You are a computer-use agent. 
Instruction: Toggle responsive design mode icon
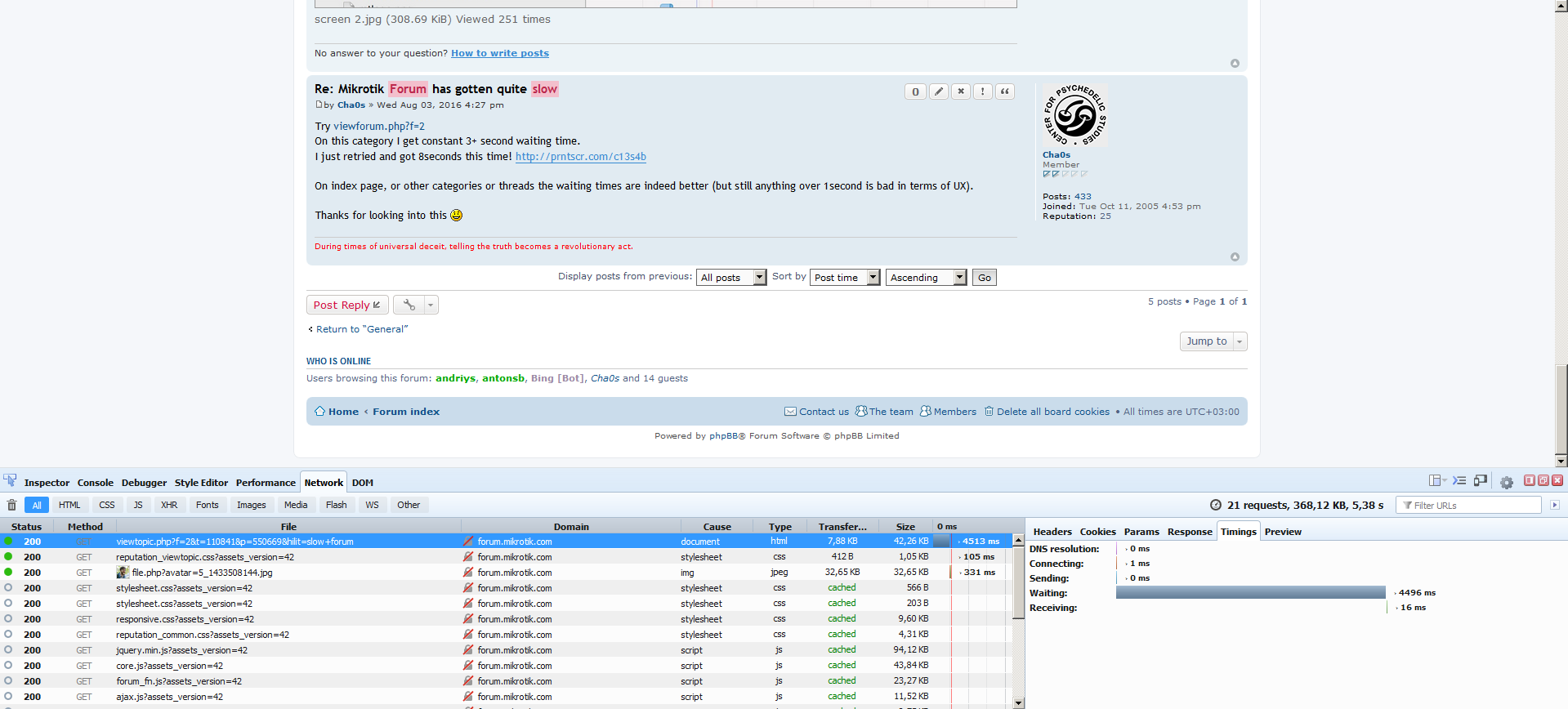(1481, 480)
